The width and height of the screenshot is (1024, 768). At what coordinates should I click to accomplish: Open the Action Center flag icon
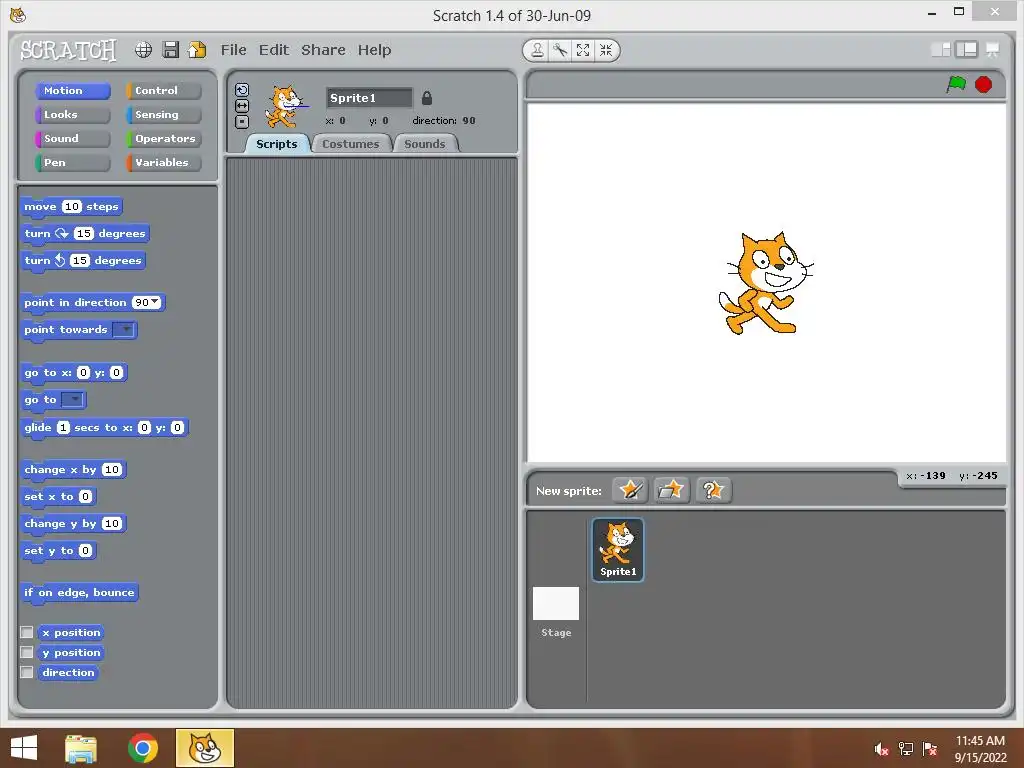pyautogui.click(x=930, y=749)
